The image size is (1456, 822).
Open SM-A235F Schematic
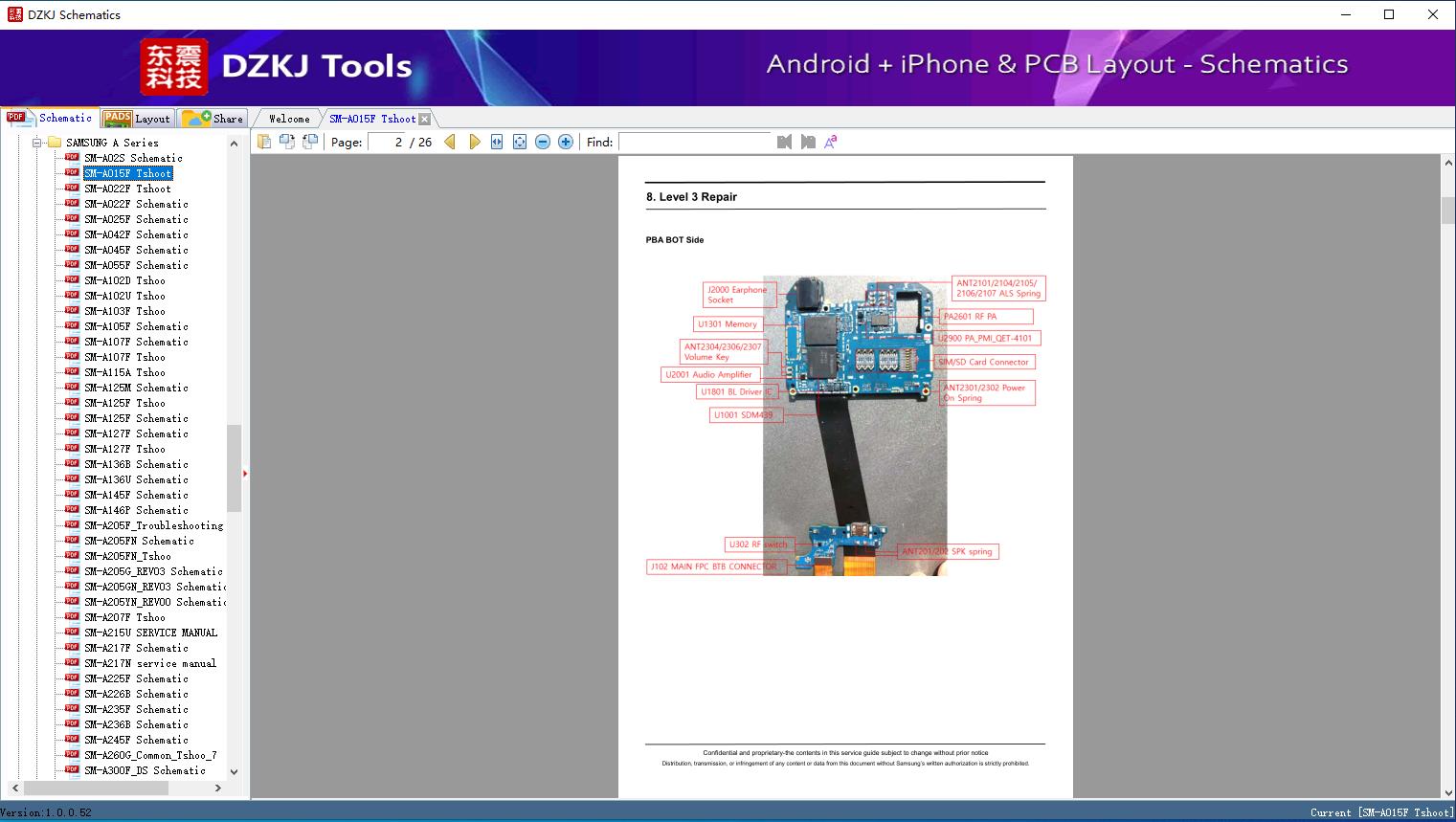click(136, 709)
